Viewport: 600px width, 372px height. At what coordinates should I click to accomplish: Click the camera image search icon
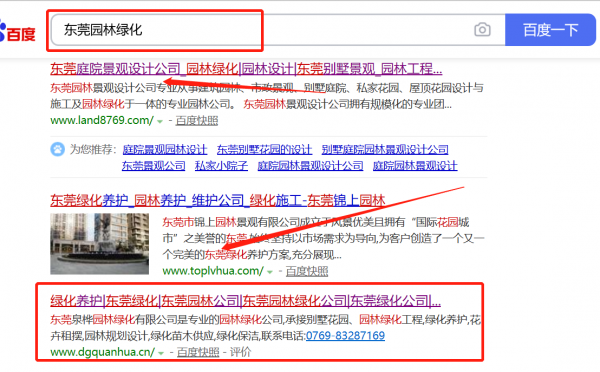pyautogui.click(x=482, y=29)
